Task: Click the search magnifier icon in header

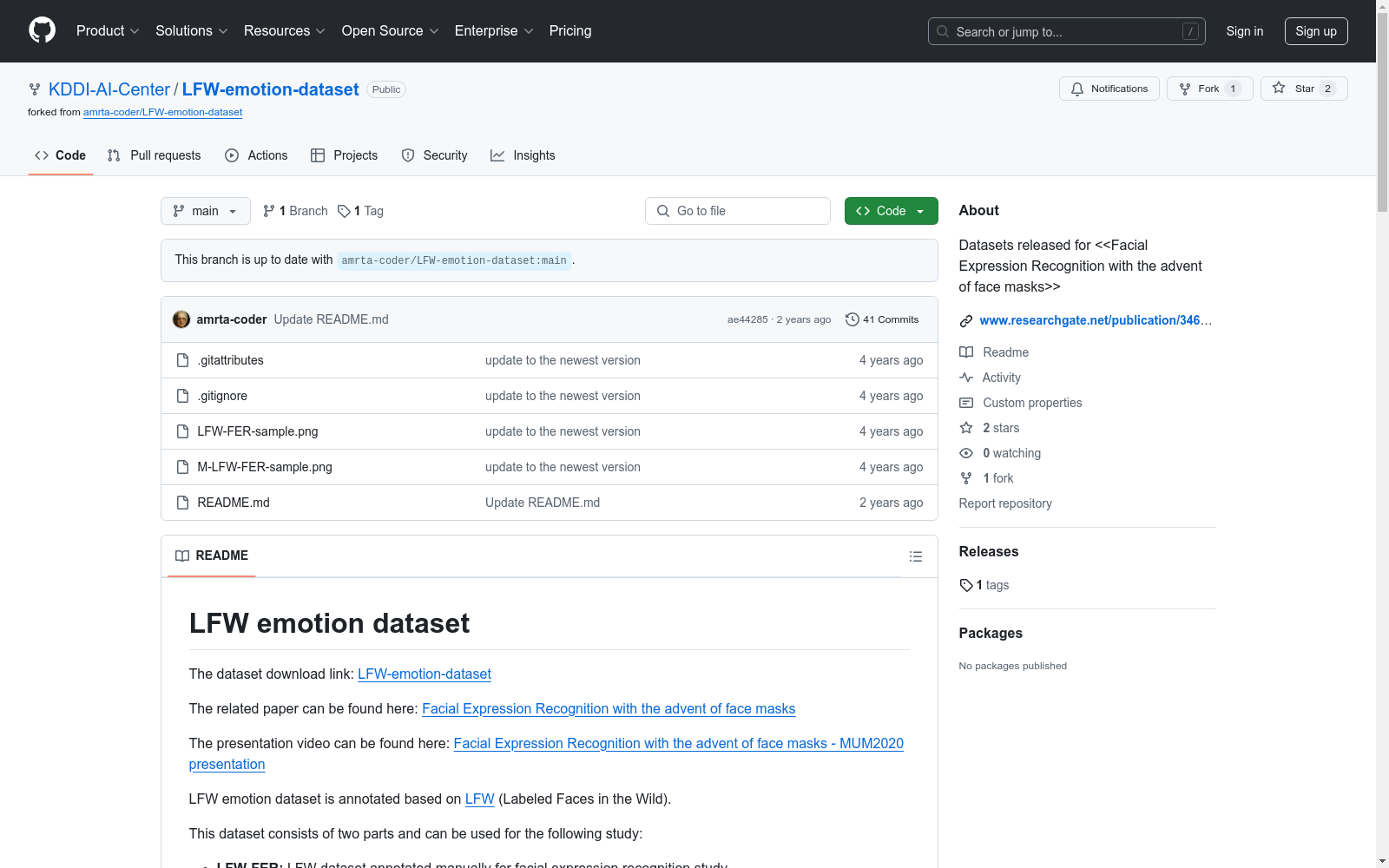Action: coord(943,31)
